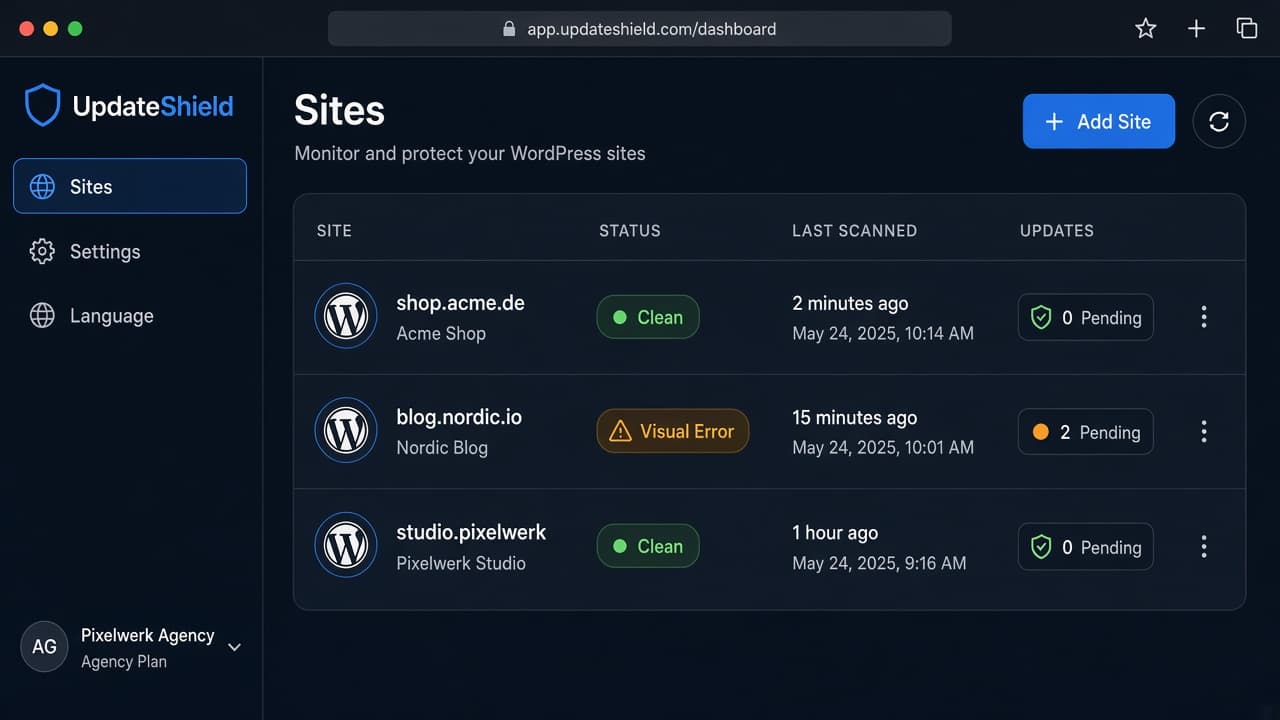
Task: Click the orange dot in 2 Pending badge
Action: pyautogui.click(x=1040, y=432)
